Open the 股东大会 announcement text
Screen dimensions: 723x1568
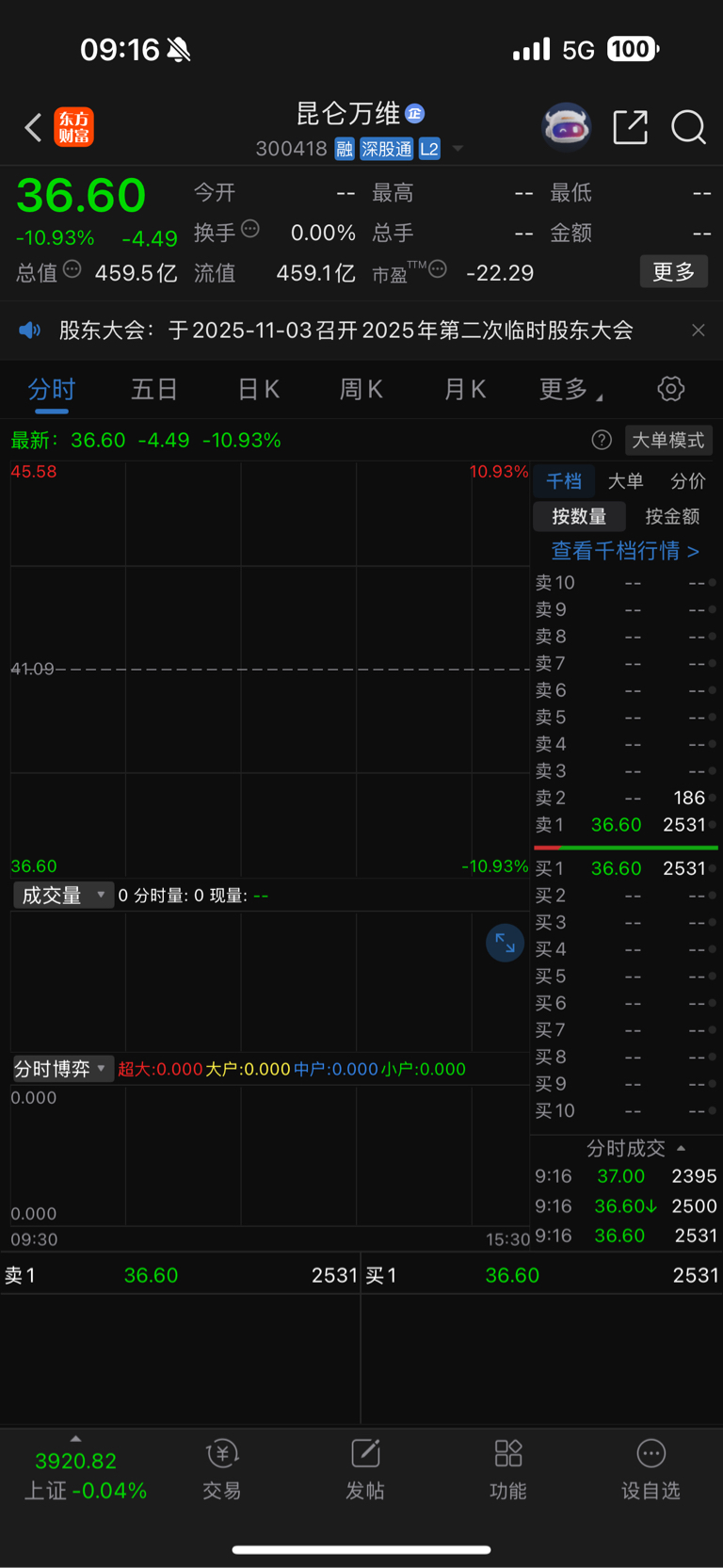345,330
